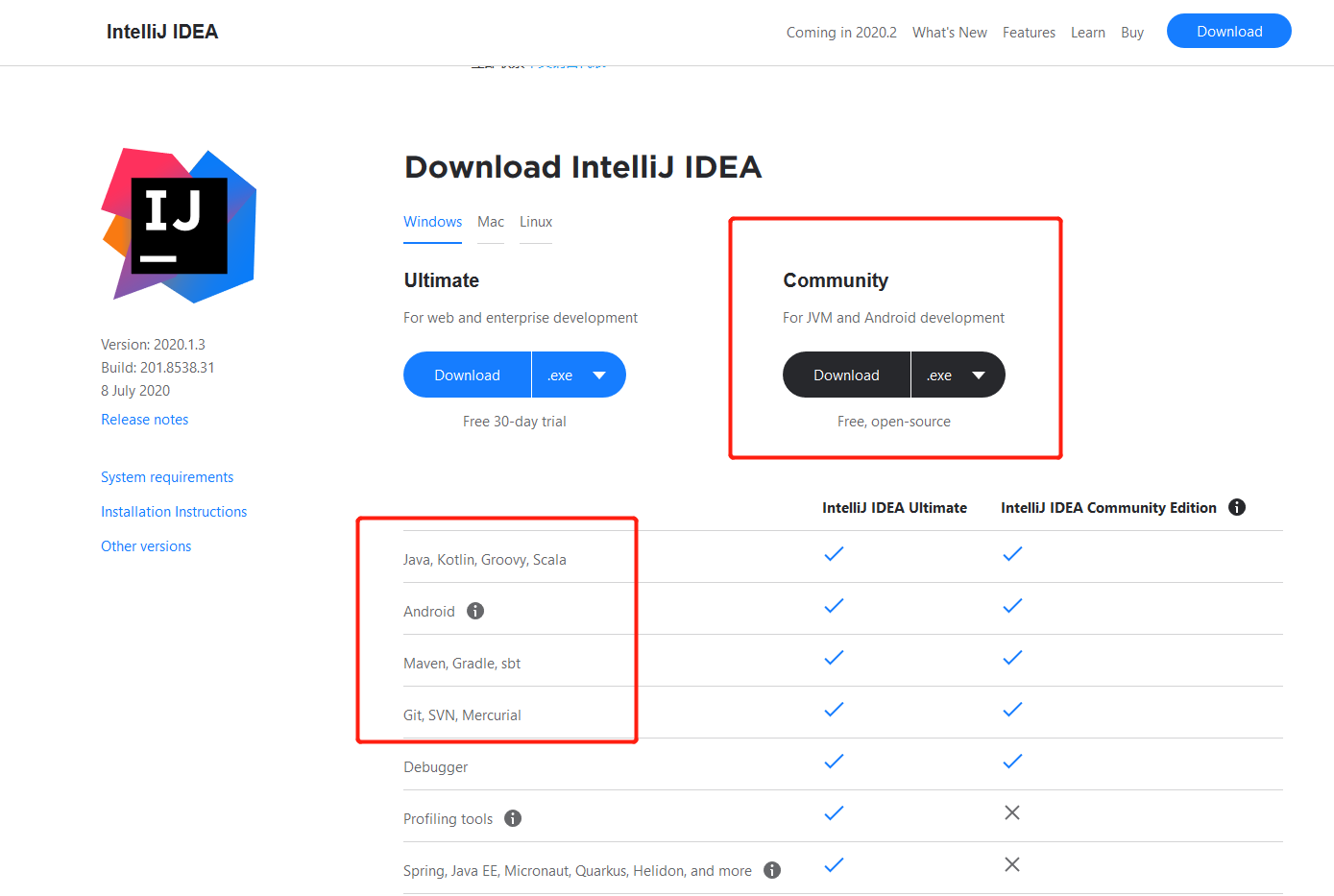1334x896 pixels.
Task: Click 'IntelliJ IDEA Ultimate' column header
Action: [894, 508]
